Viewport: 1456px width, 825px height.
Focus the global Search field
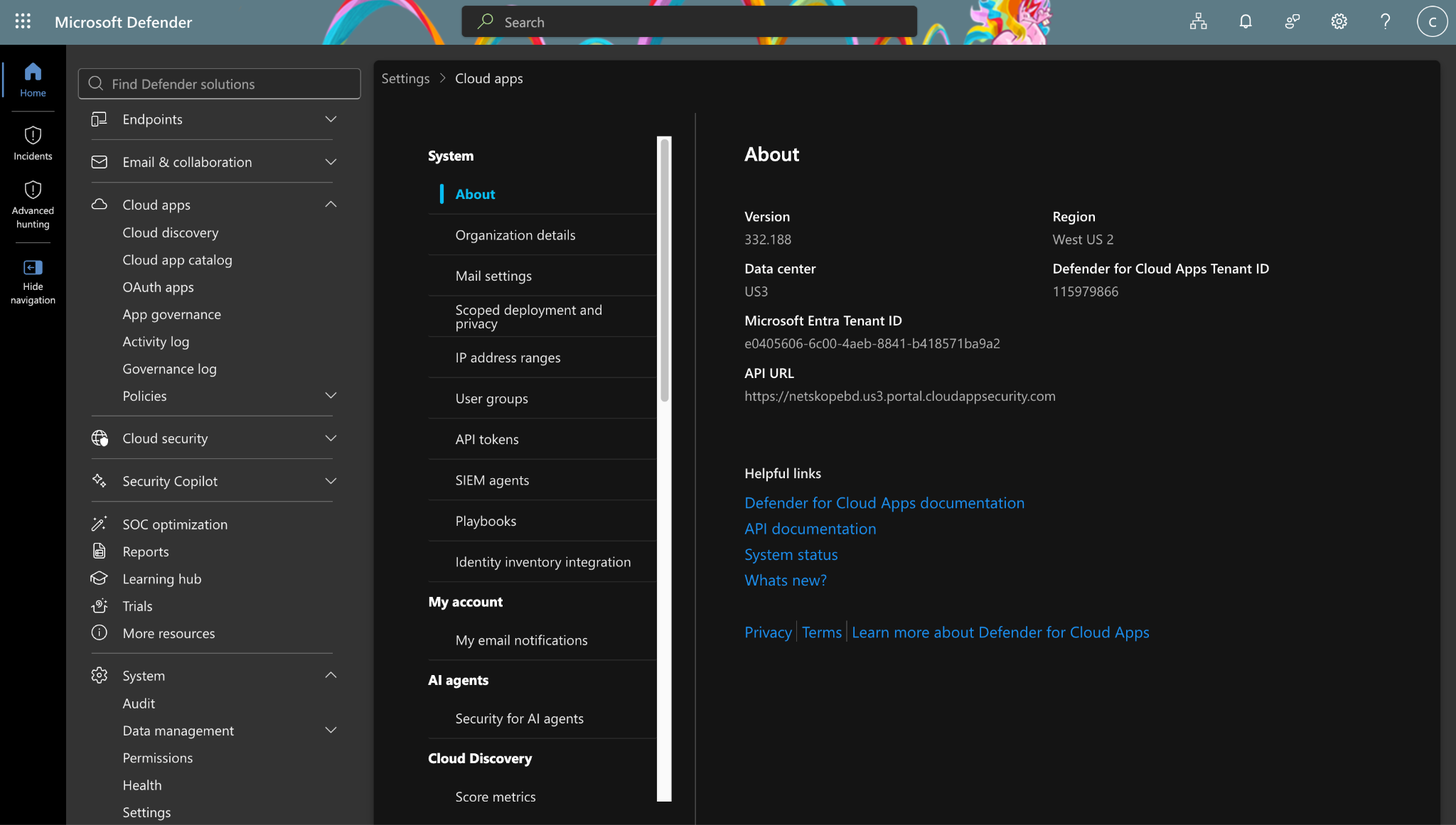click(689, 21)
